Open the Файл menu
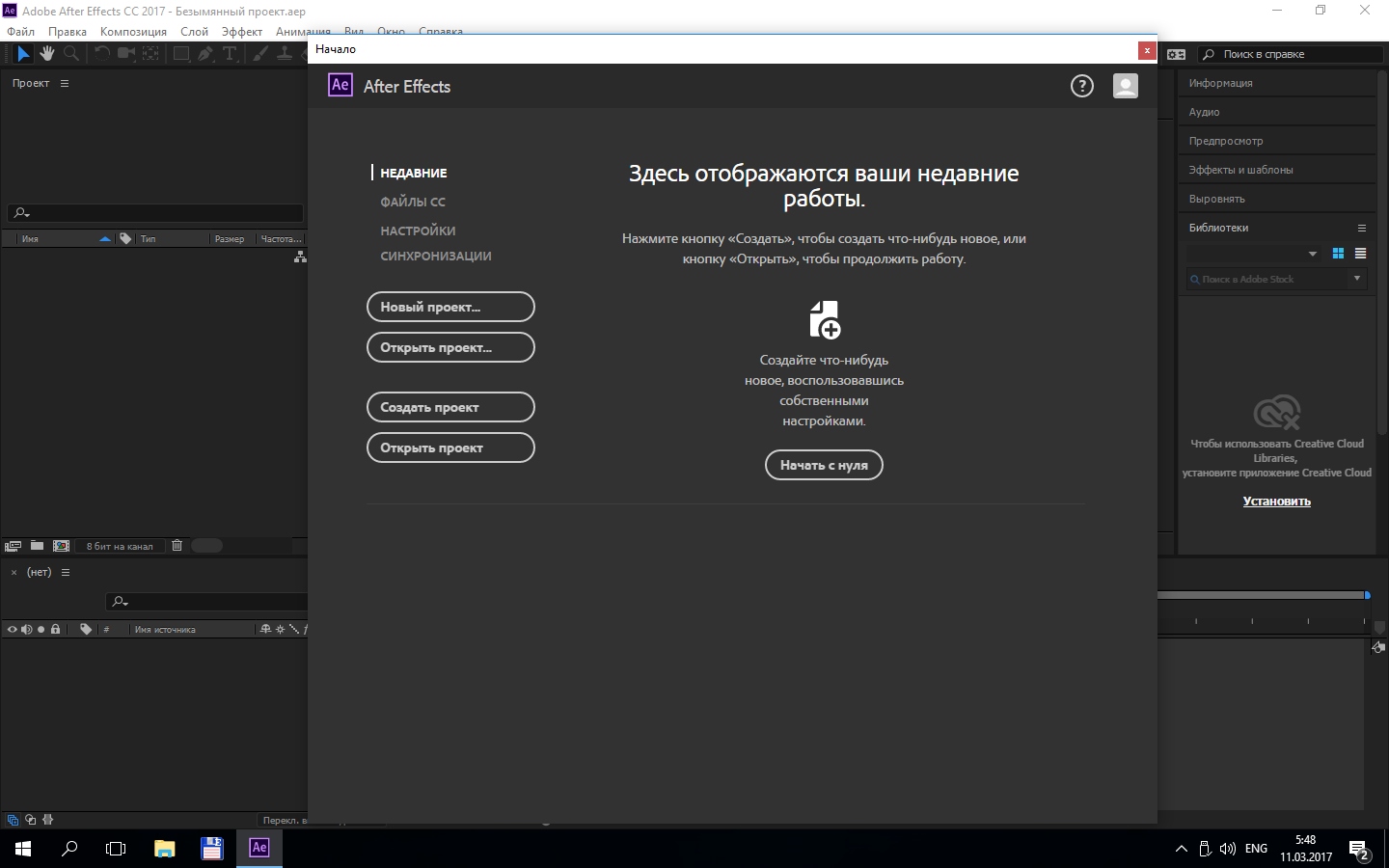The height and width of the screenshot is (868, 1389). pos(20,32)
